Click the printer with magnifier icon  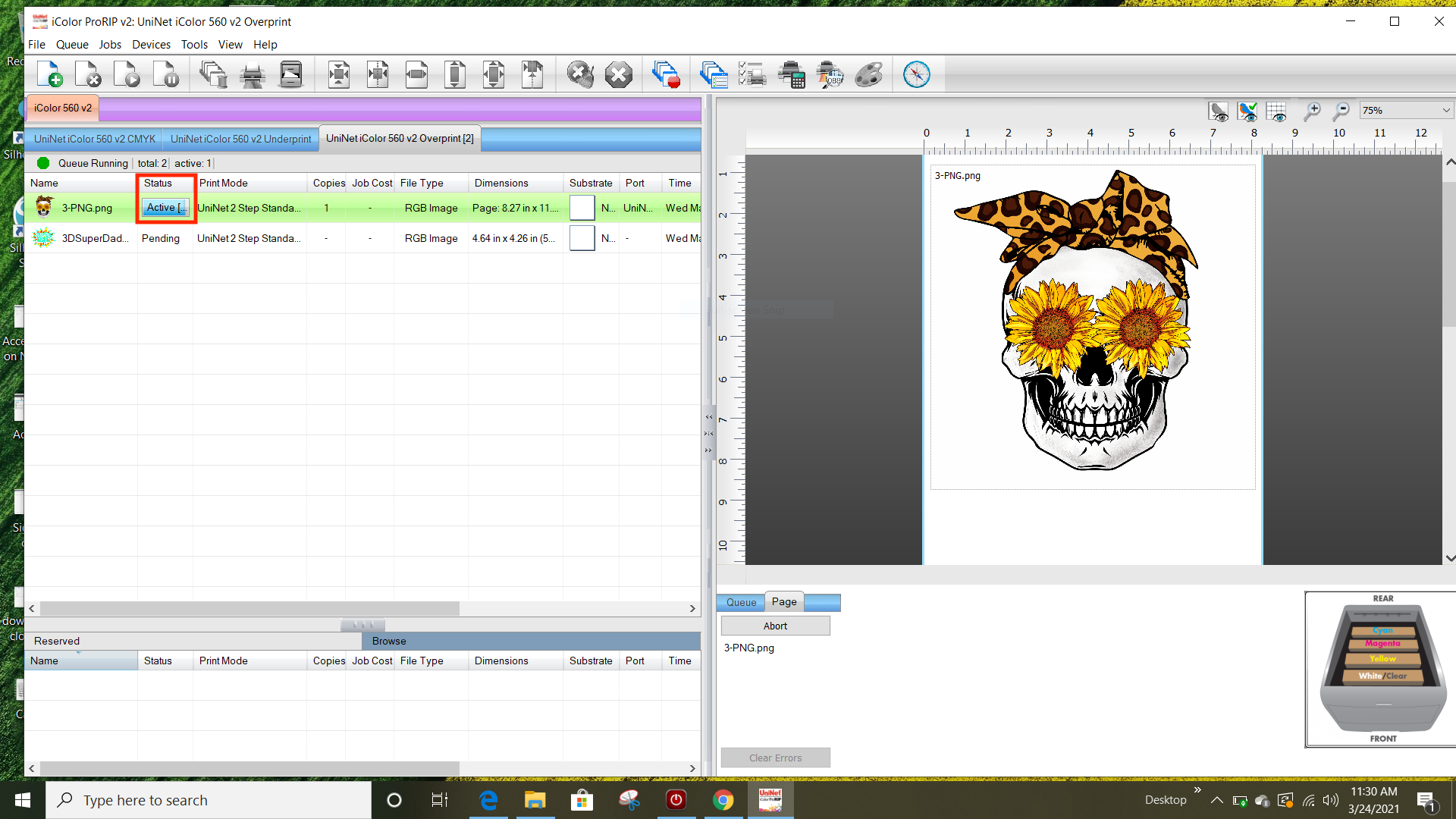830,74
